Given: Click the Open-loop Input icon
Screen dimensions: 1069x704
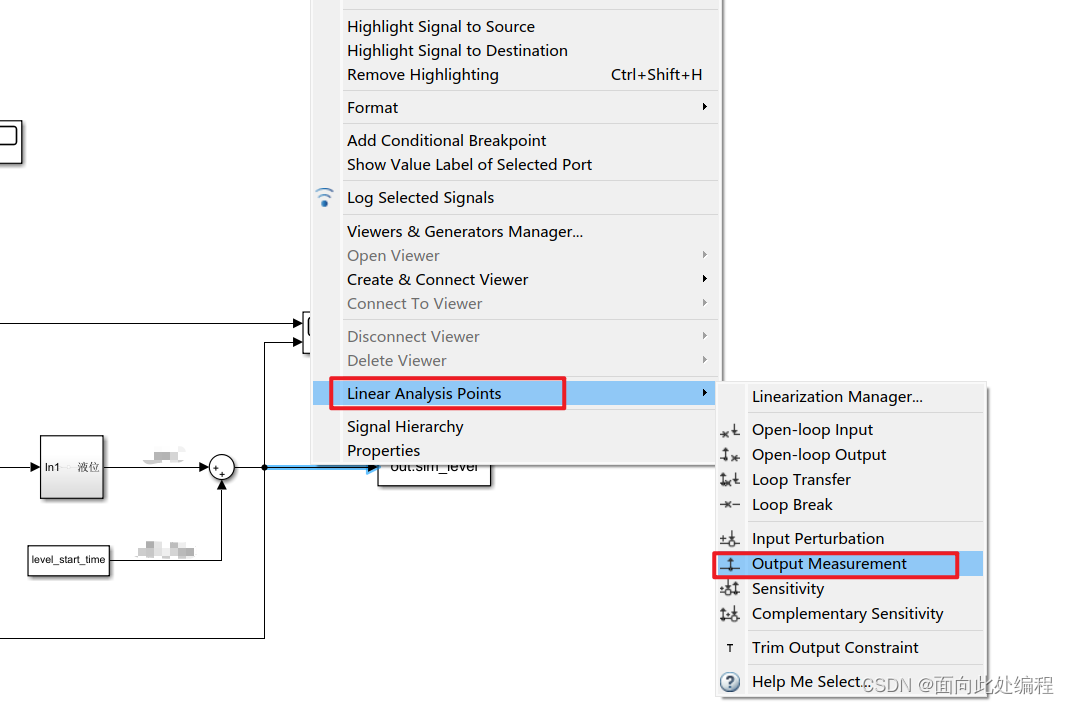Looking at the screenshot, I should pos(729,431).
